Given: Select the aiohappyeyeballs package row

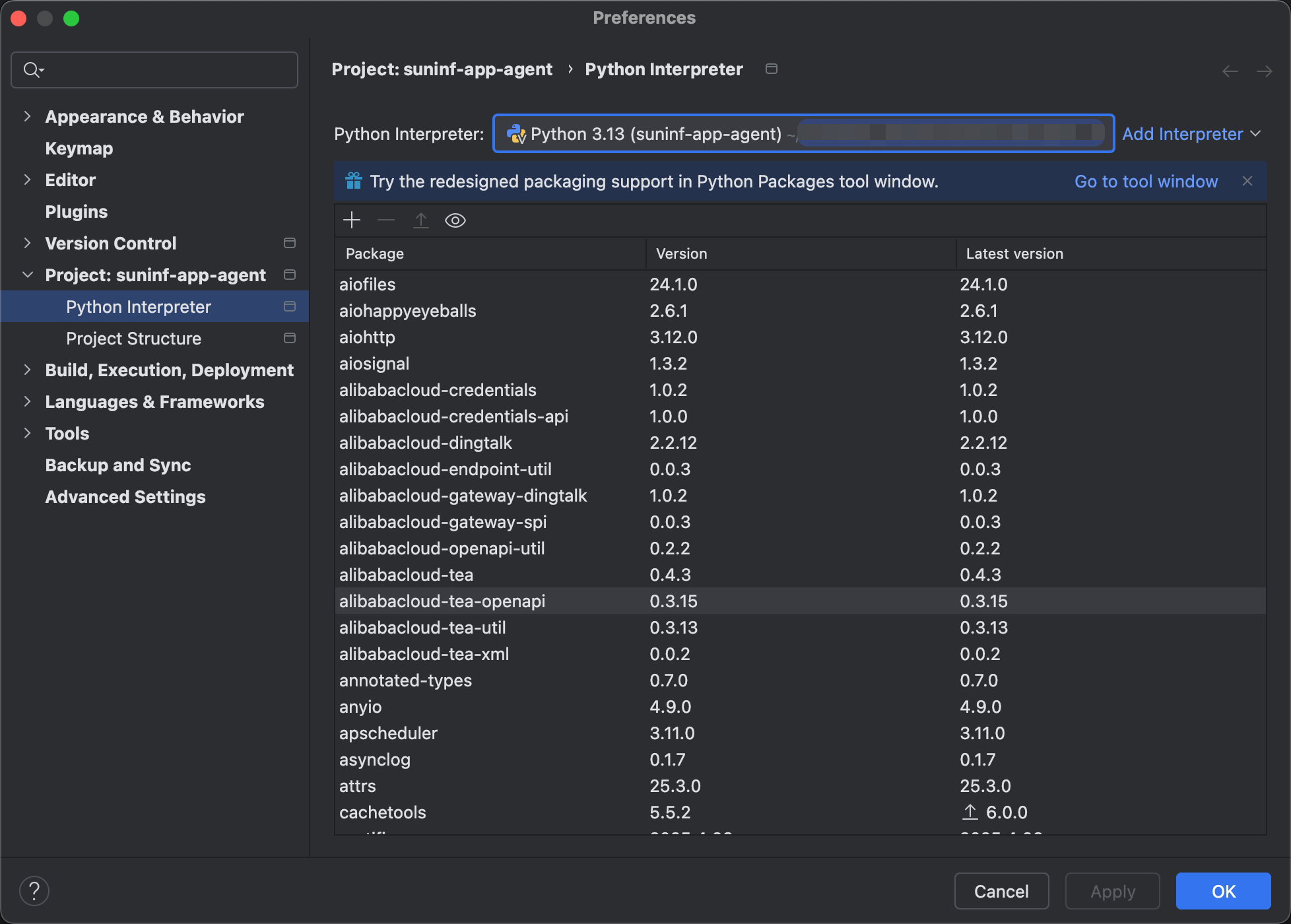Looking at the screenshot, I should point(801,311).
